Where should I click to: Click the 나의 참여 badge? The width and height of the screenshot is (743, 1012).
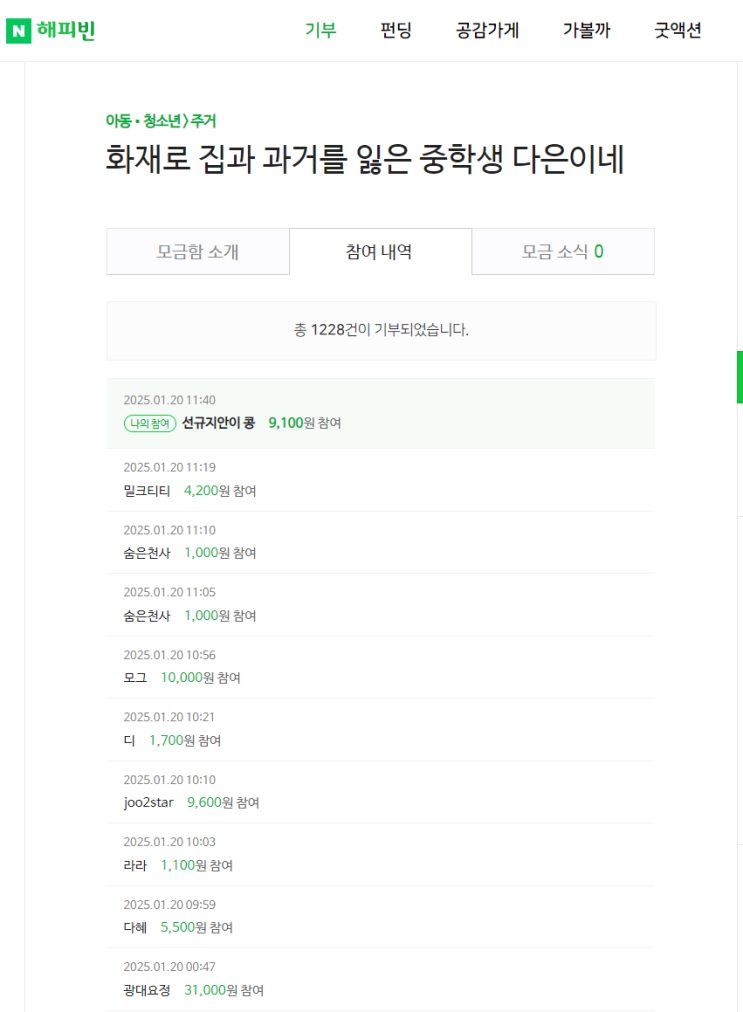[150, 424]
